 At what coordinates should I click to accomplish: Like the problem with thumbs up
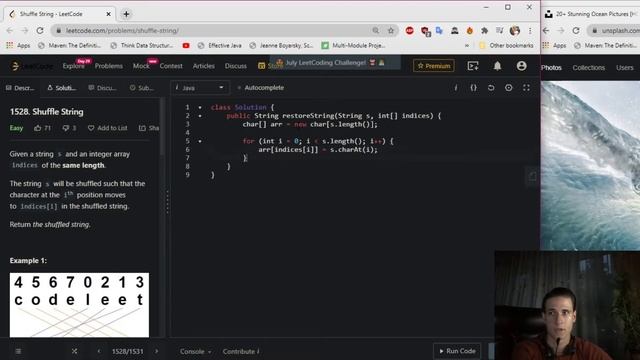tap(42, 128)
